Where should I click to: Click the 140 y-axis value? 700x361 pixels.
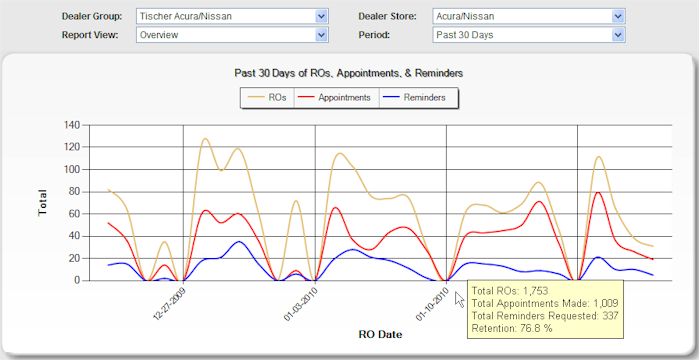point(71,125)
